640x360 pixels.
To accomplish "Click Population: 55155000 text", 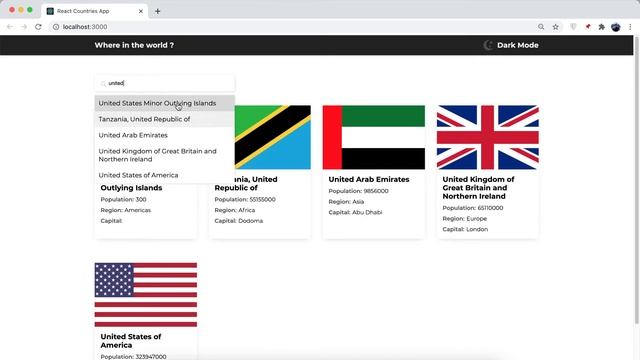I will [x=245, y=199].
